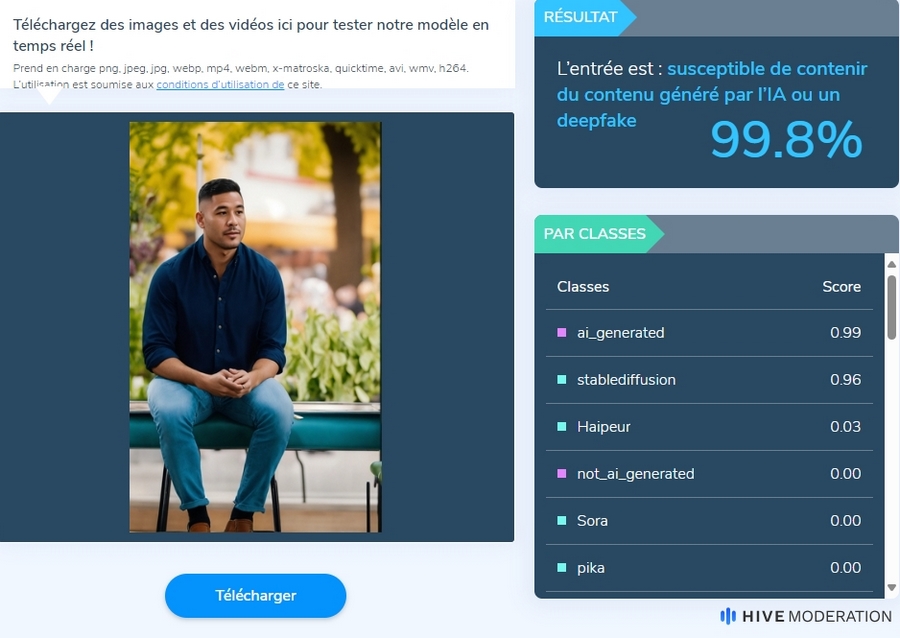
Task: Click the 99.8% result score
Action: point(786,139)
